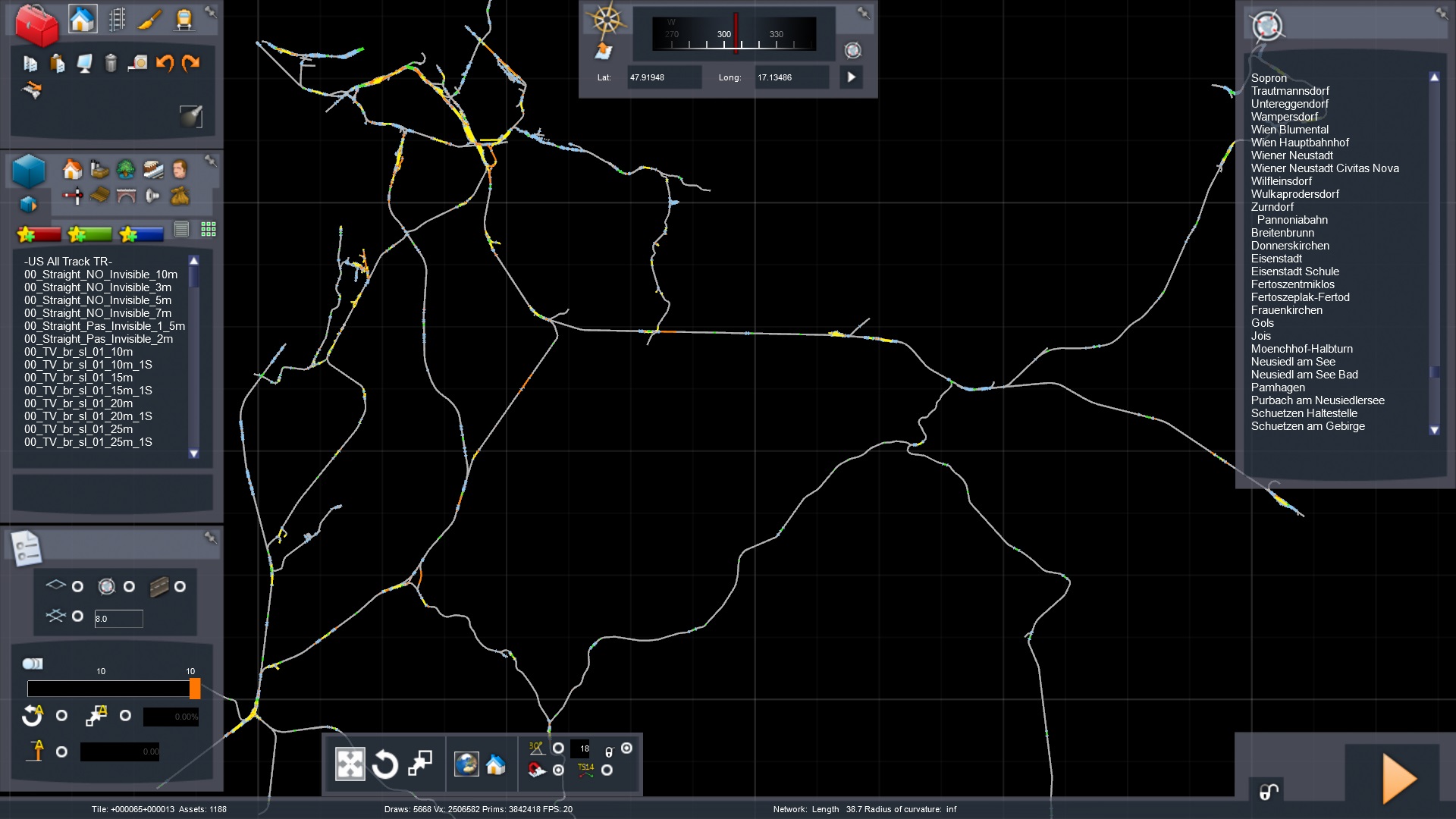Click the orange undo arrow

pyautogui.click(x=165, y=63)
